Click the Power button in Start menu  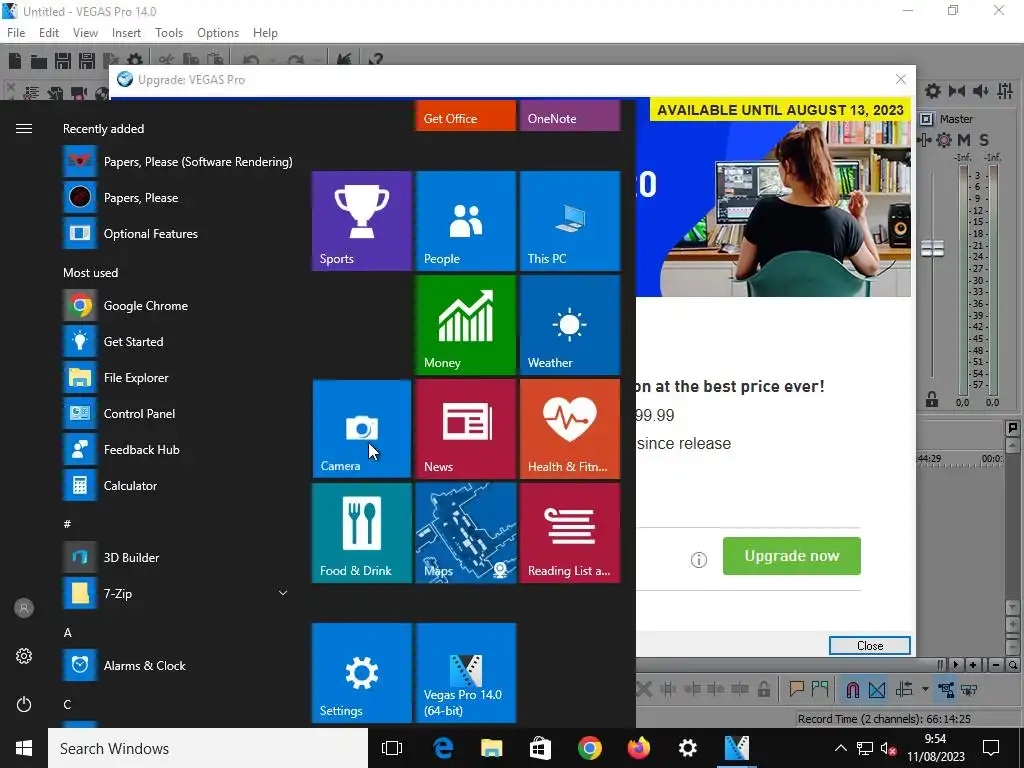(24, 704)
